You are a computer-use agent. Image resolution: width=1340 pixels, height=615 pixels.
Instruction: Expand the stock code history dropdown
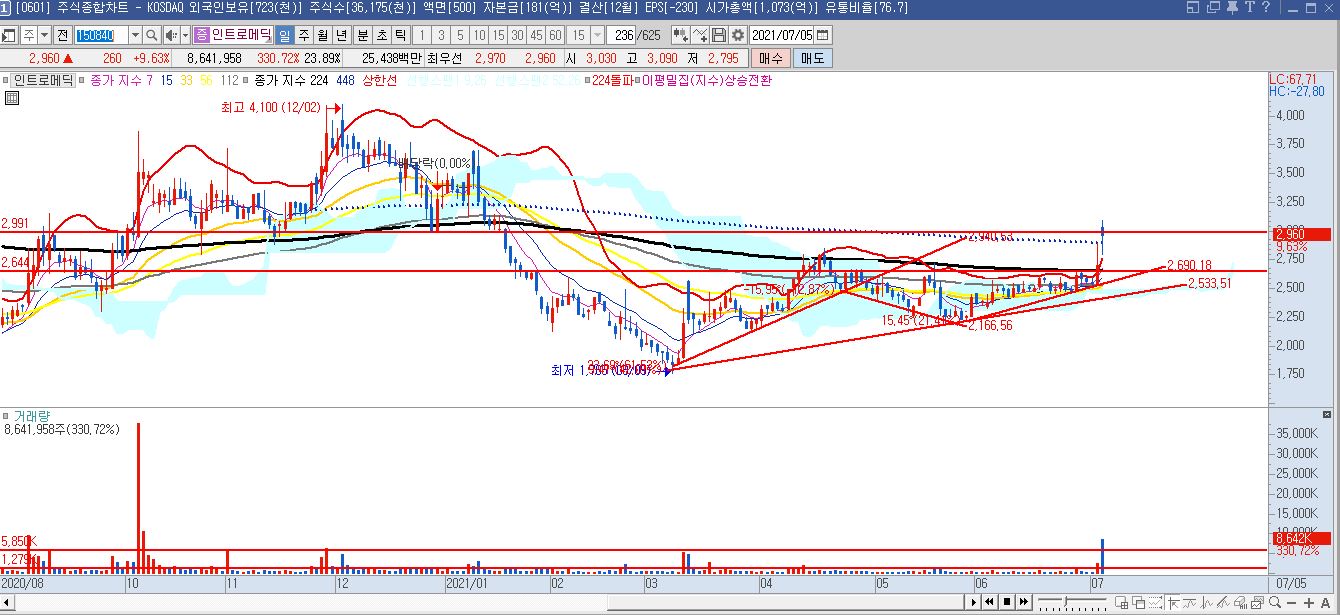(135, 35)
